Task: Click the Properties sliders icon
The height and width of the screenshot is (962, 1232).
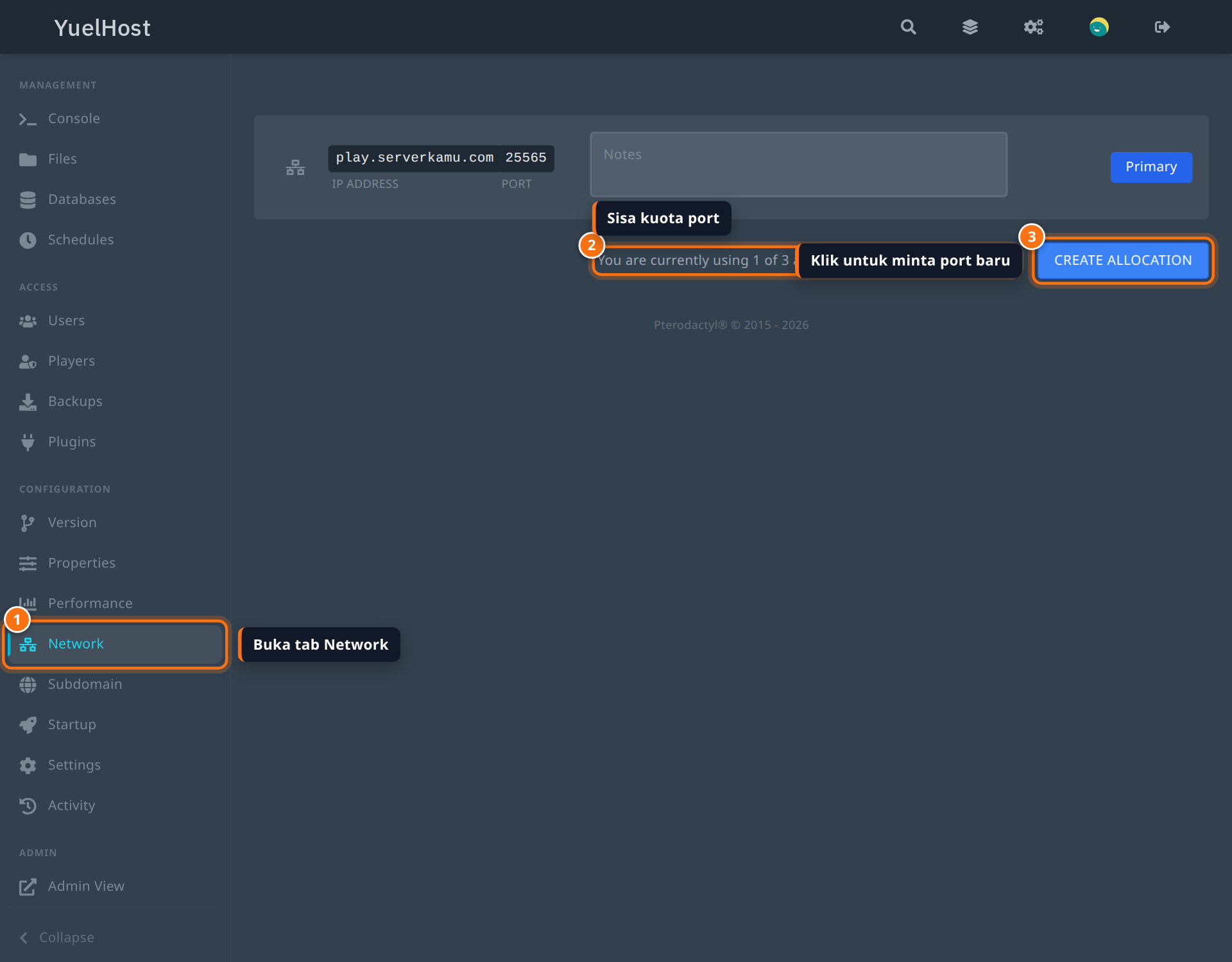Action: point(28,564)
